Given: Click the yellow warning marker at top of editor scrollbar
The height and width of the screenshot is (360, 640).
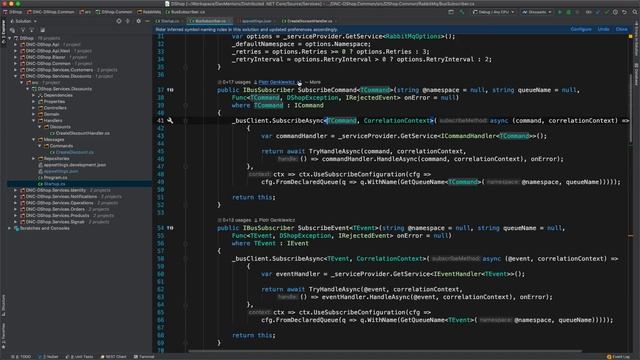Looking at the screenshot, I should point(630,37).
